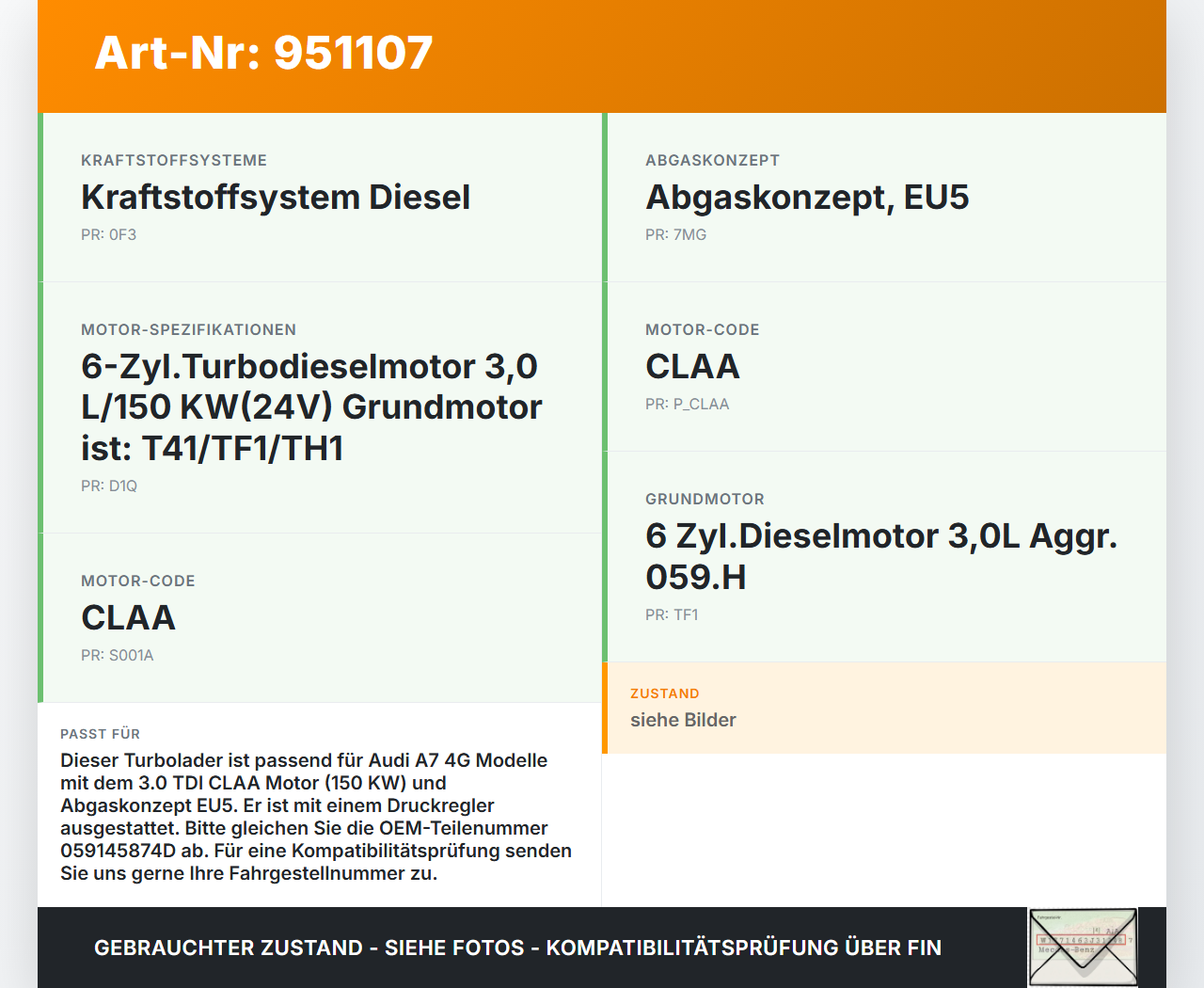1204x988 pixels.
Task: Click CLAA value with PR: S001A
Action: (x=128, y=618)
